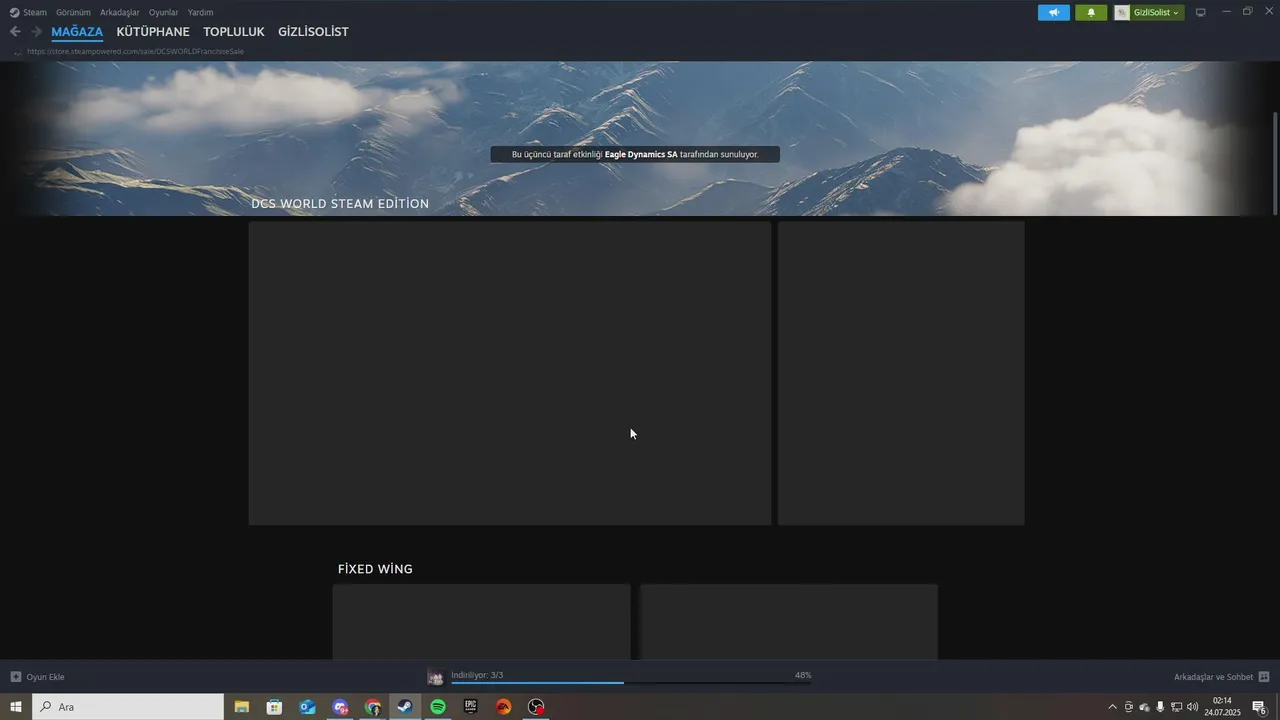Open the volume speaker tray icon

click(1192, 707)
